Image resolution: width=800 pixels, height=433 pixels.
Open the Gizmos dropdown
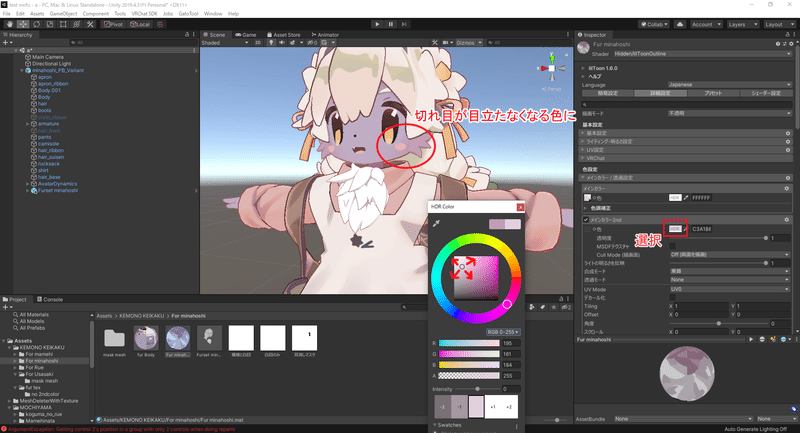pyautogui.click(x=469, y=43)
